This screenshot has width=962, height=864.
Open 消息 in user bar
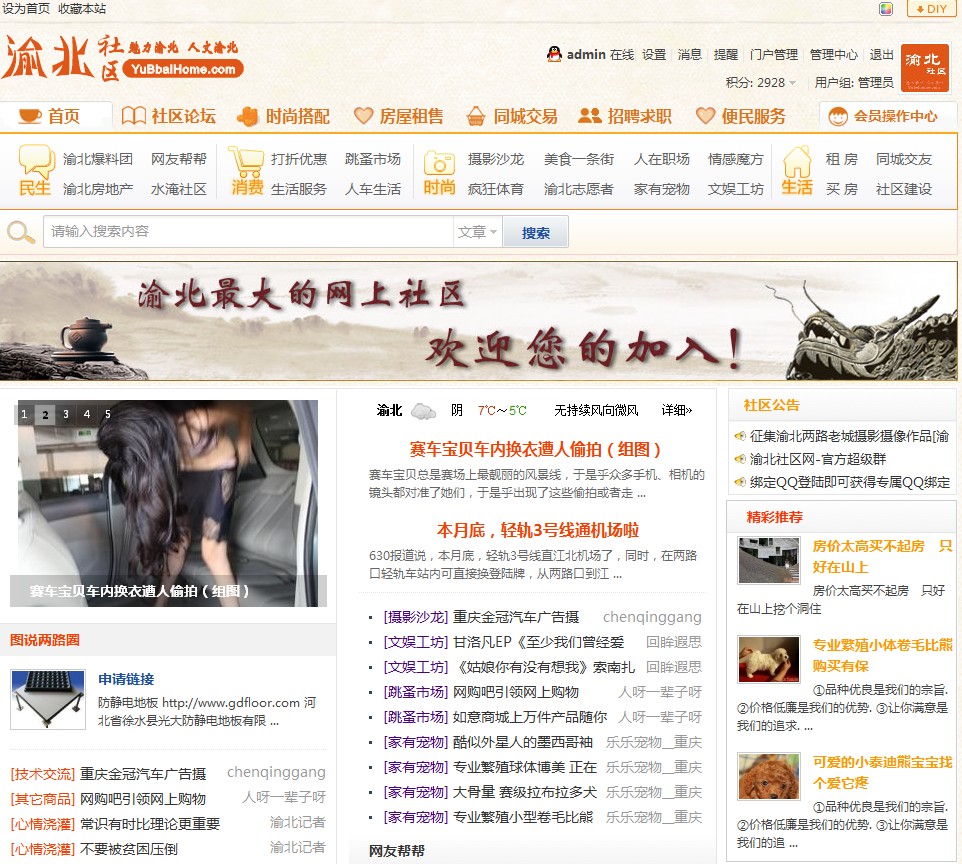(x=690, y=55)
